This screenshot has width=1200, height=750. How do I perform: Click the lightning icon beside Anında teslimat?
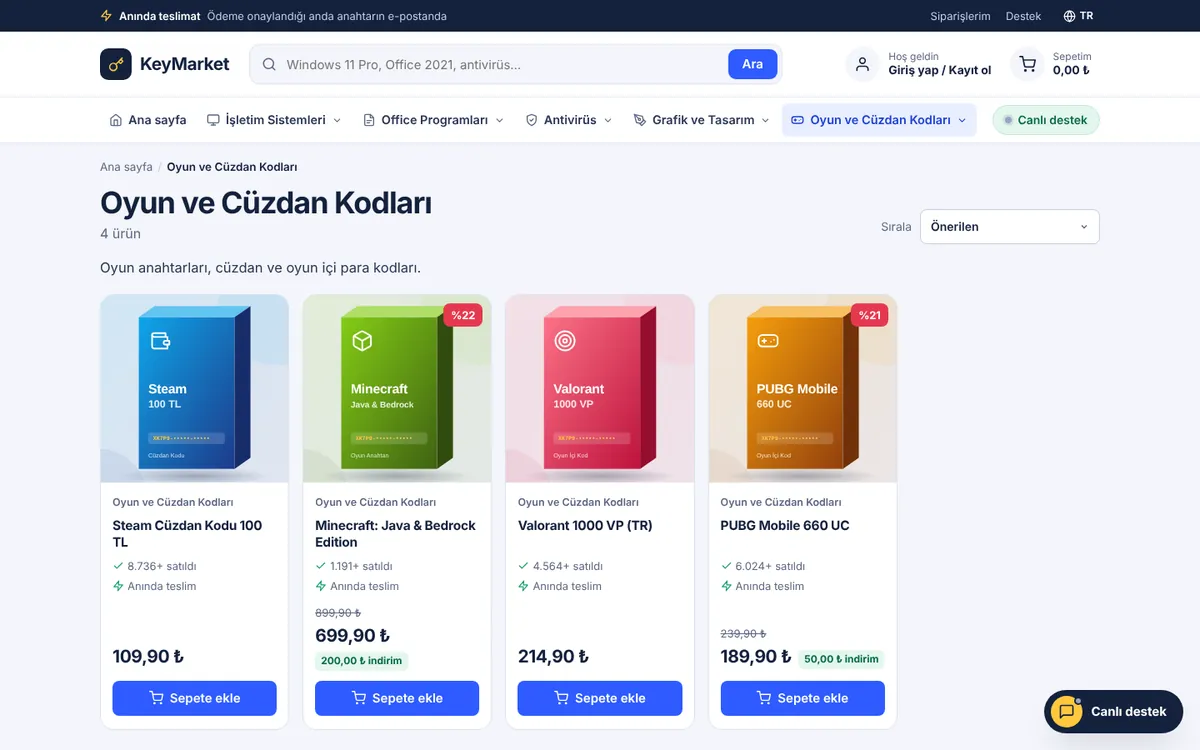107,16
